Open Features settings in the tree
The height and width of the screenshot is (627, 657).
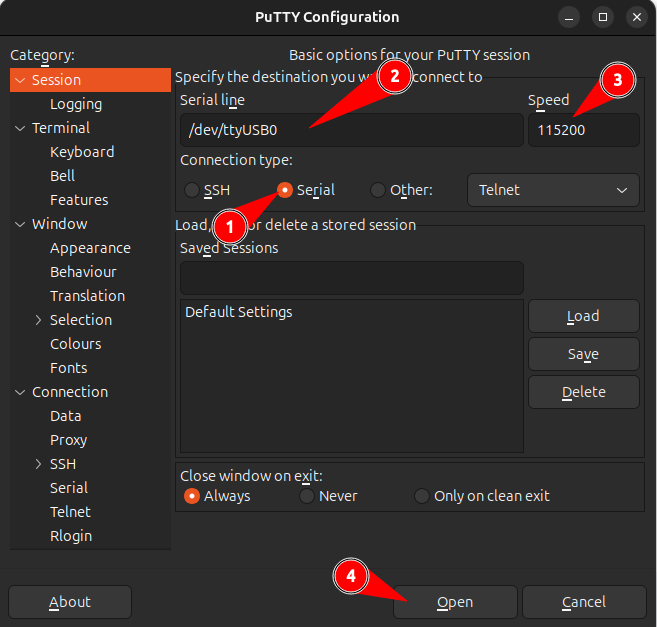pyautogui.click(x=79, y=200)
